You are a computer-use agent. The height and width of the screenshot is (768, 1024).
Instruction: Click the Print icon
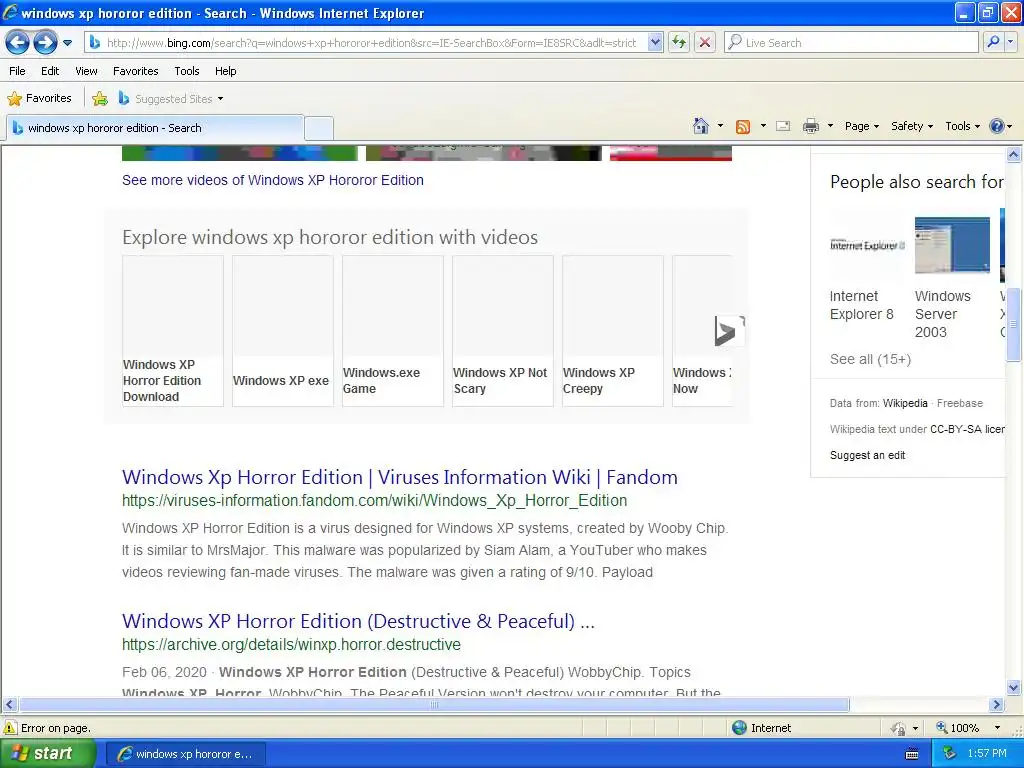(810, 126)
